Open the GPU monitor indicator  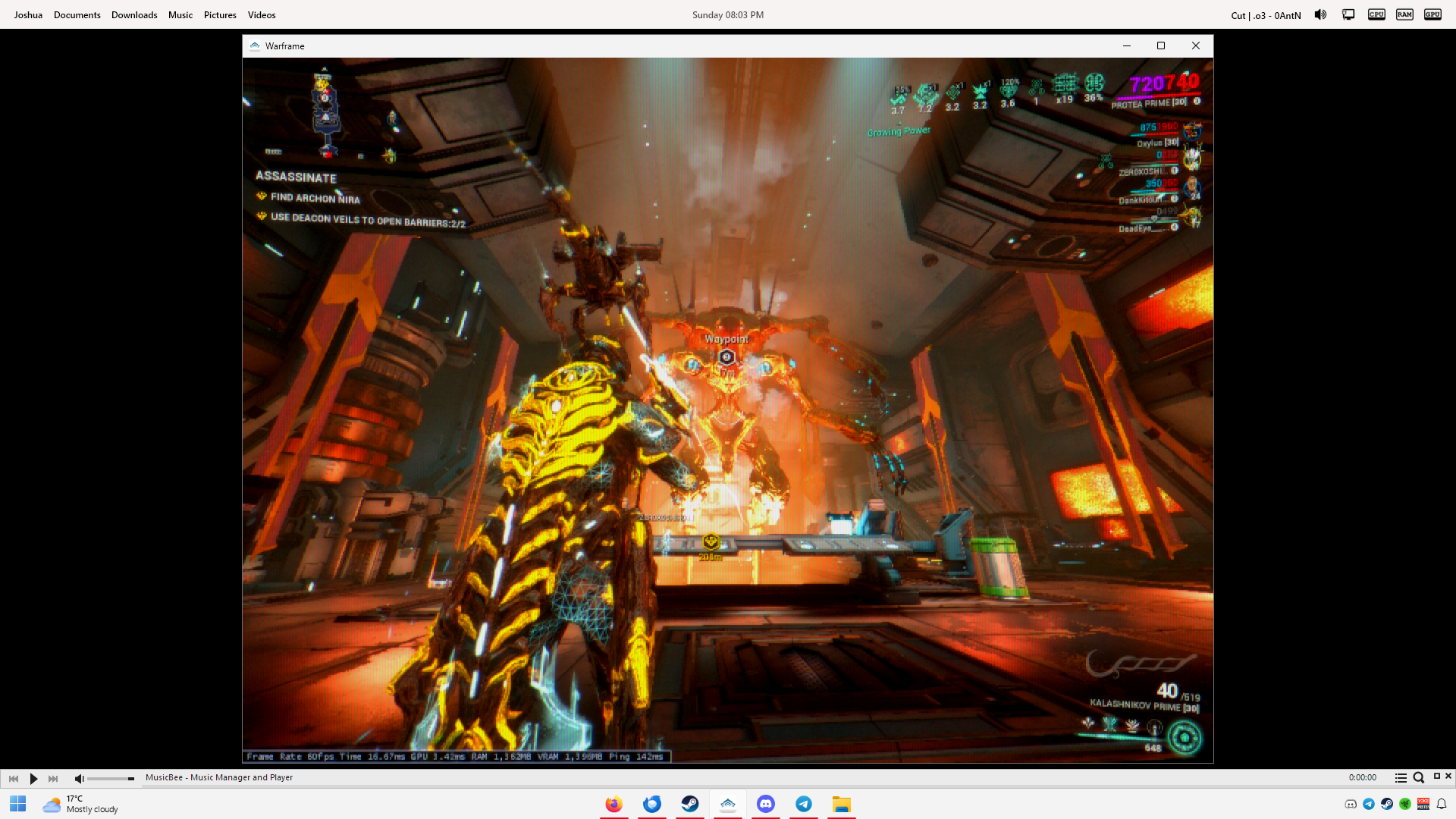1432,14
